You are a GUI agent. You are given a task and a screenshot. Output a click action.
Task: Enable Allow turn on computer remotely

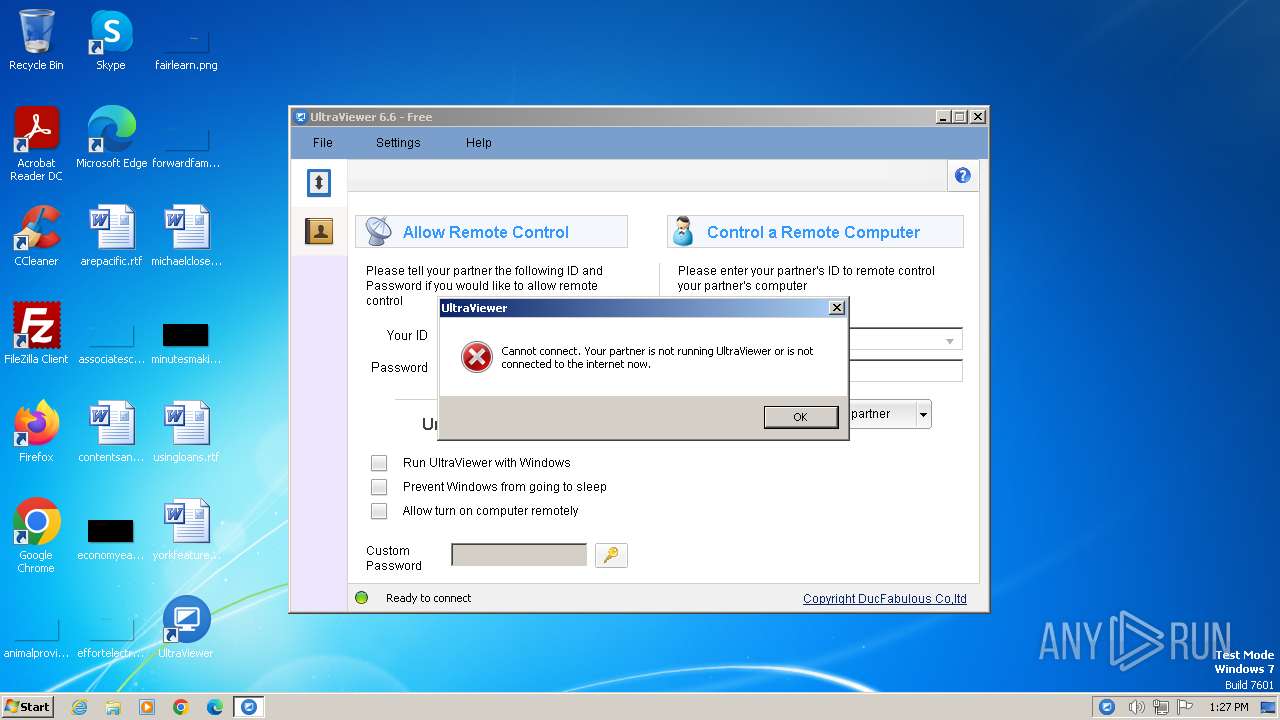coord(379,511)
